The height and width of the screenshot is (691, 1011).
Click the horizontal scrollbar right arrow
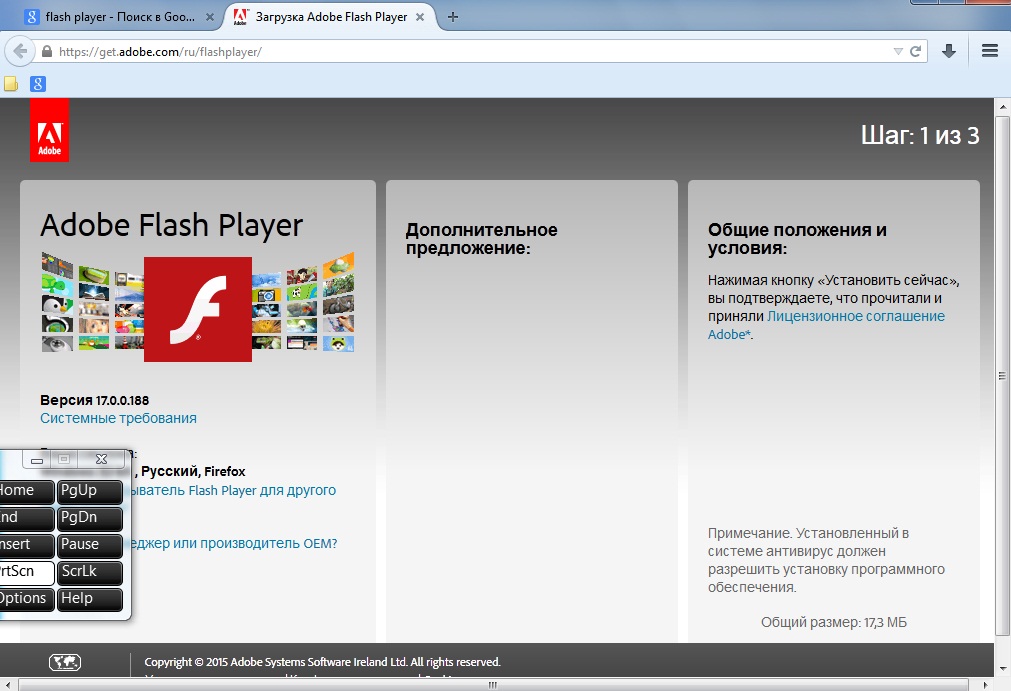pos(985,685)
